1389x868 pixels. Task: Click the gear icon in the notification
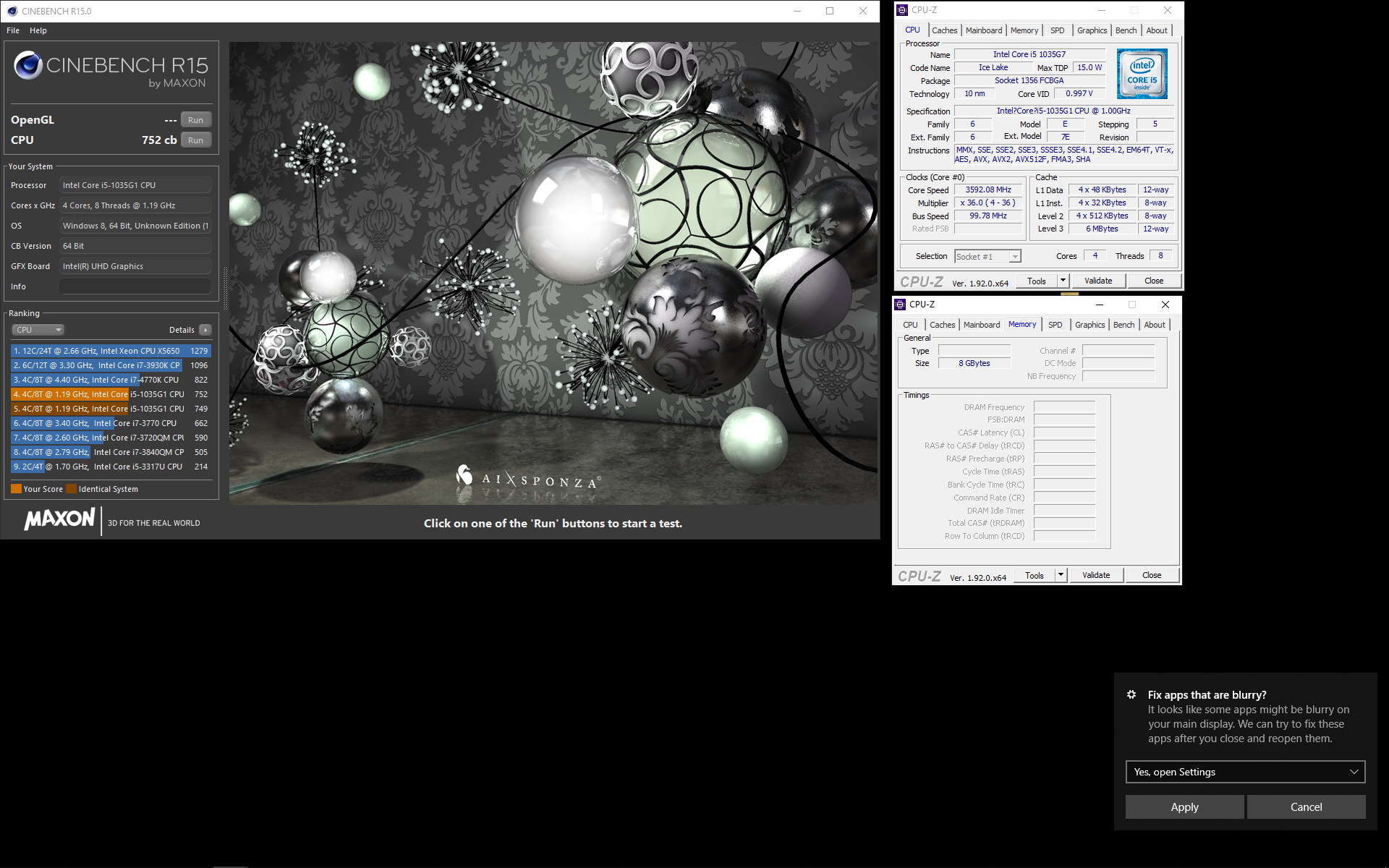pyautogui.click(x=1131, y=694)
